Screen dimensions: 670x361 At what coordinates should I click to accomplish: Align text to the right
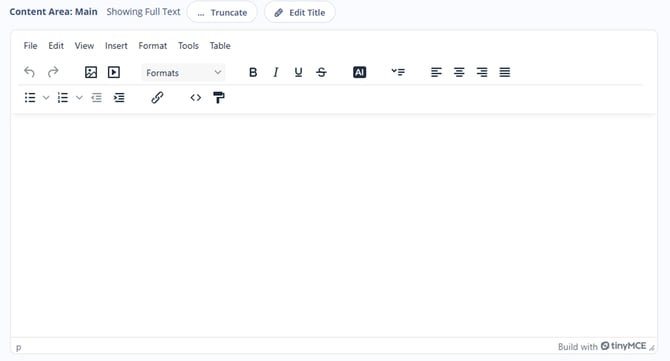pyautogui.click(x=482, y=72)
